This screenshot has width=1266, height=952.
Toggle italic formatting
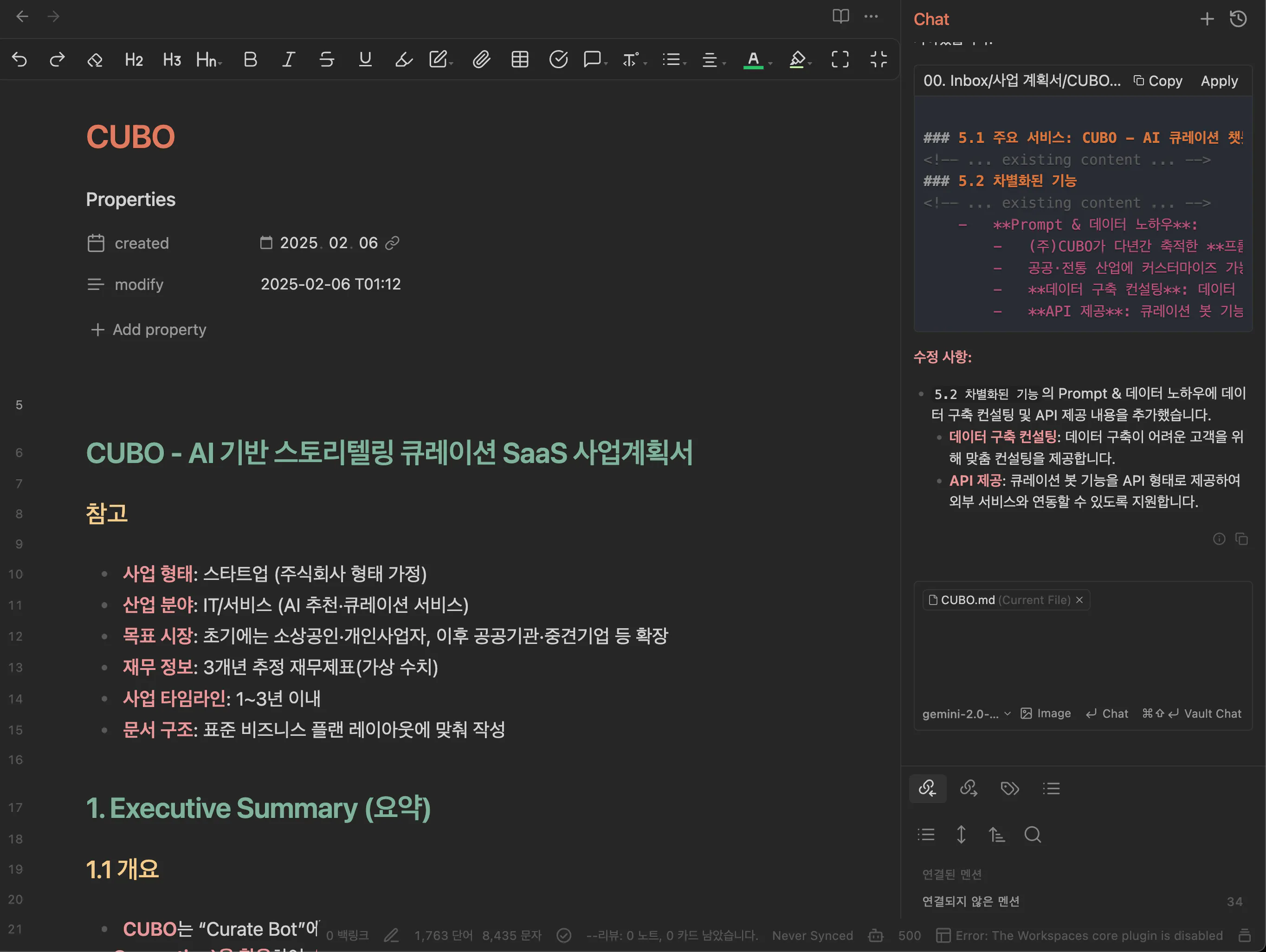[289, 59]
